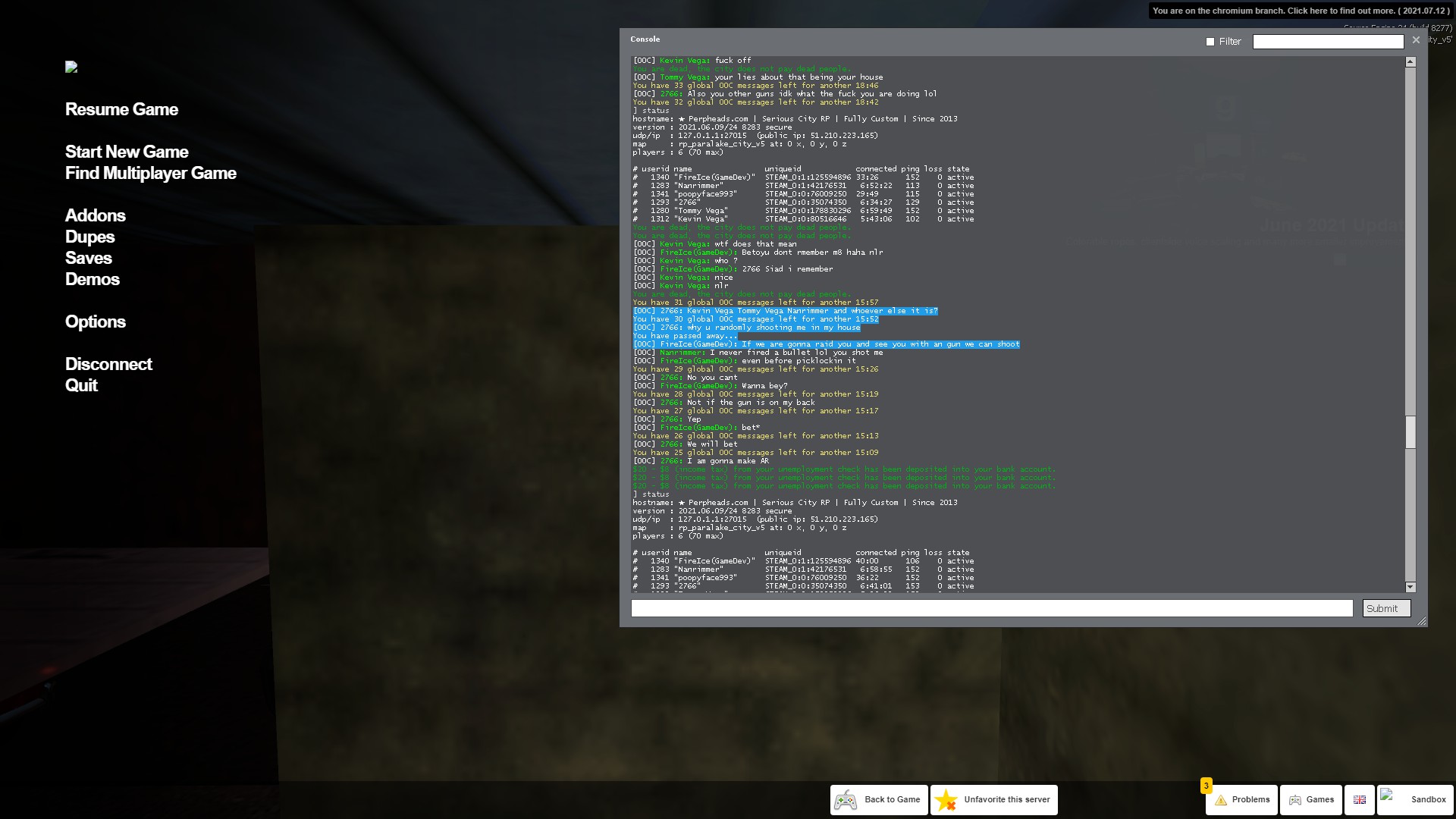Click line 'You have 25 global OOC messages left'
Screen dimensions: 1456x819
(755, 453)
